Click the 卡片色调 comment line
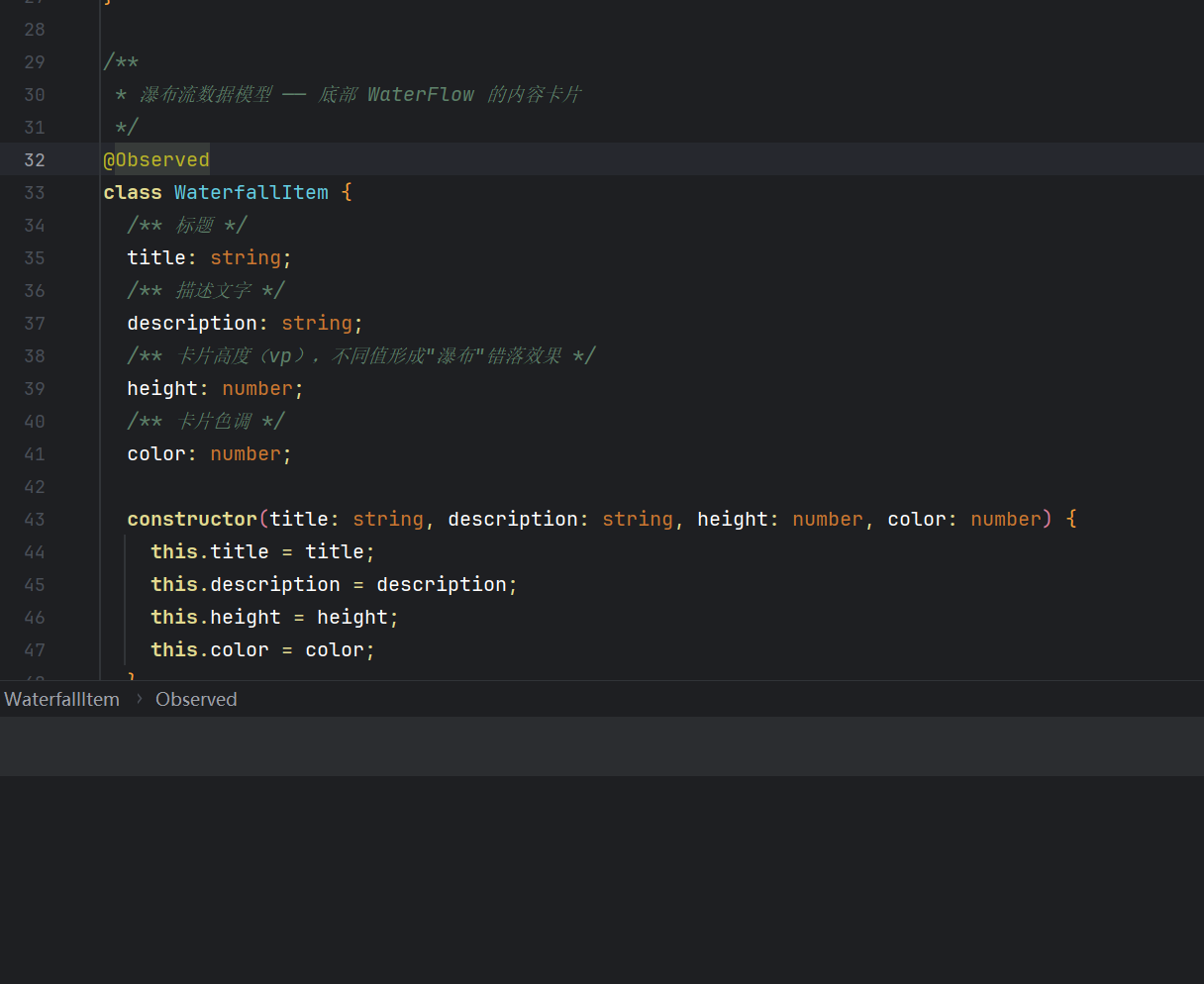Viewport: 1204px width, 984px height. [206, 421]
